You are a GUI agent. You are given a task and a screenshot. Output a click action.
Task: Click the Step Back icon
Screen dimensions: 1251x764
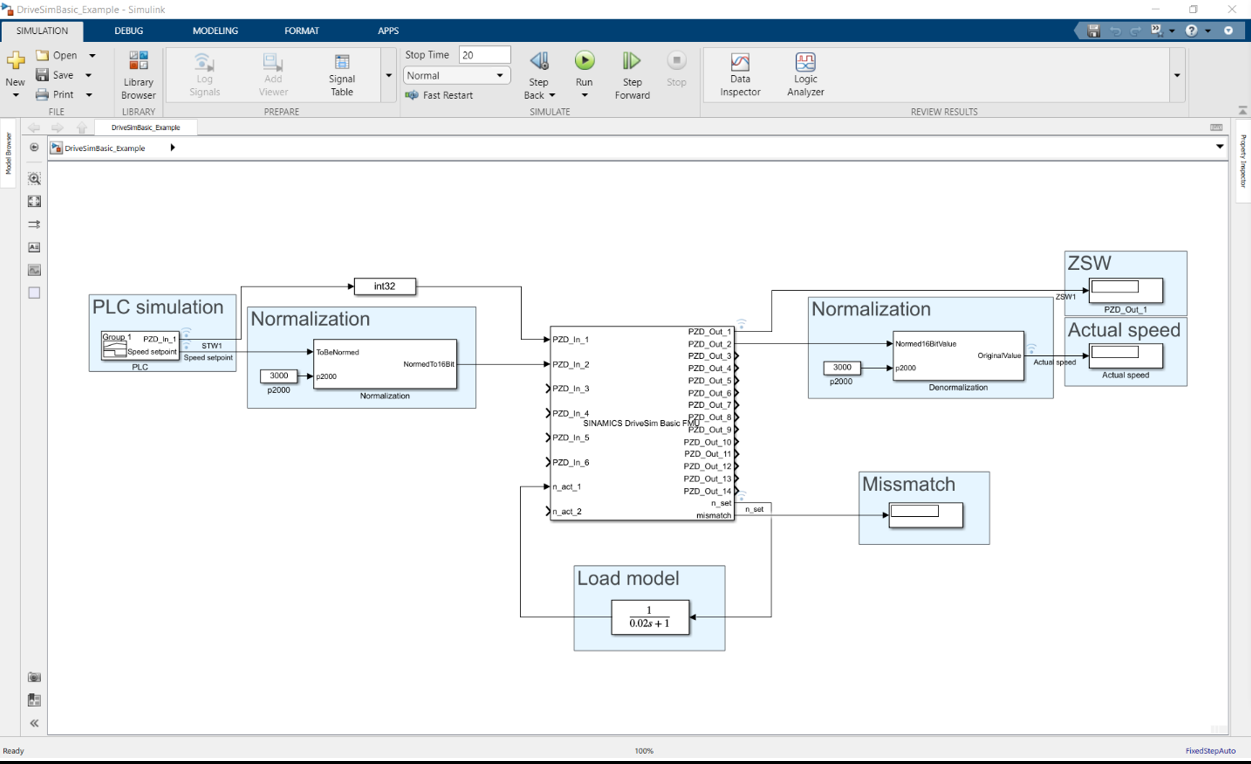tap(539, 62)
